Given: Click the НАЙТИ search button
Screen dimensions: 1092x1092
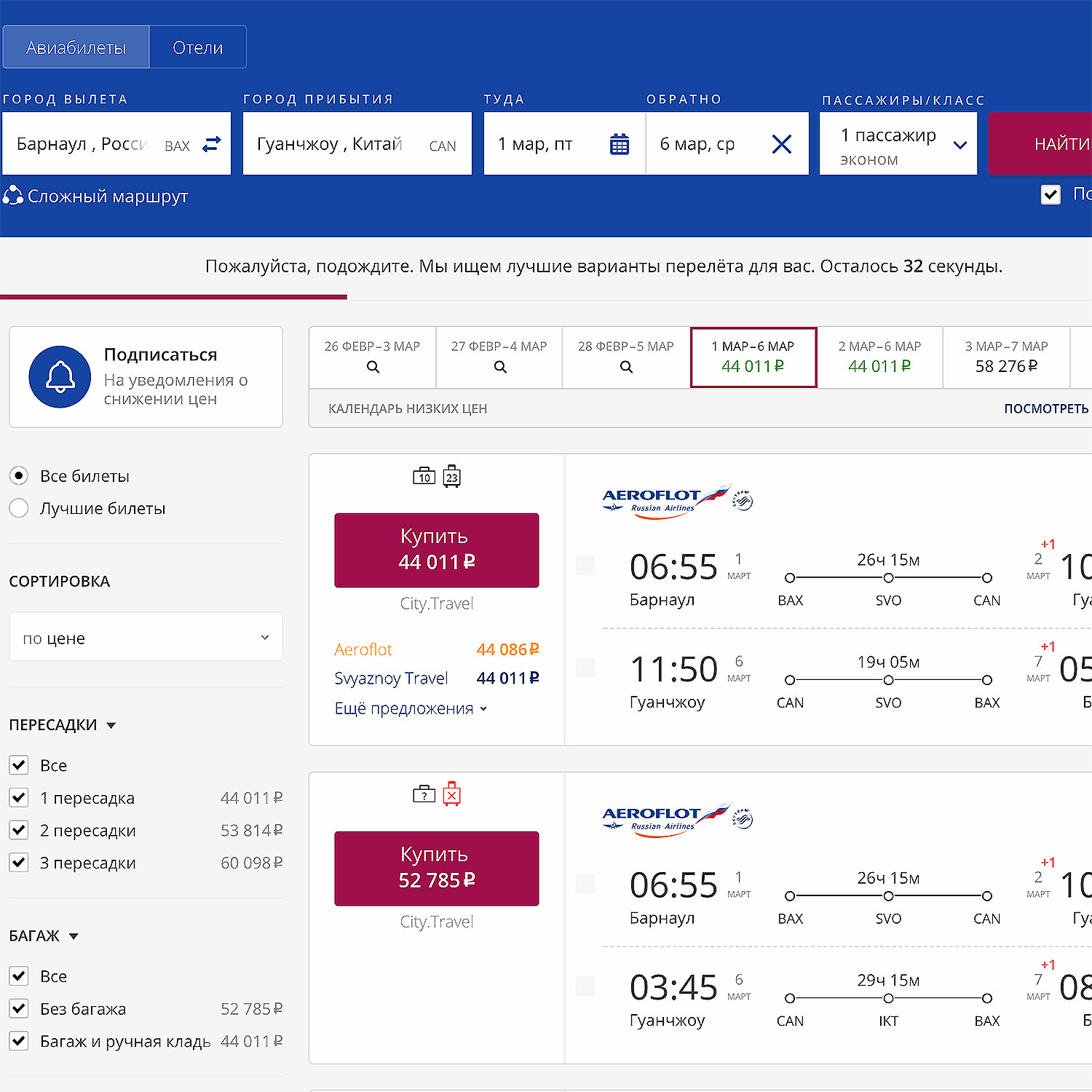Looking at the screenshot, I should point(1041,143).
